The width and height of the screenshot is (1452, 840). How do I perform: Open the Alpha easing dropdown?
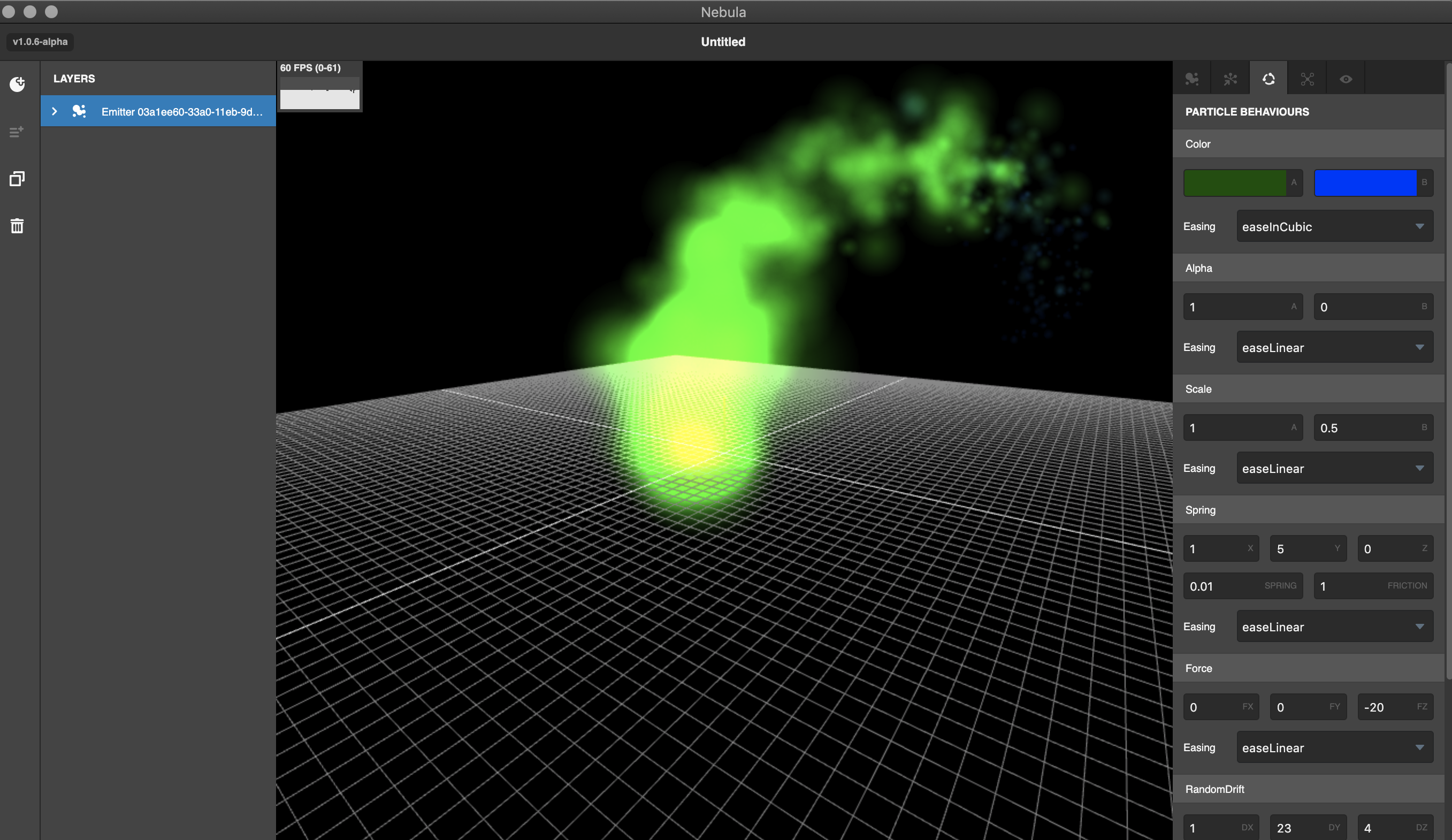tap(1334, 347)
